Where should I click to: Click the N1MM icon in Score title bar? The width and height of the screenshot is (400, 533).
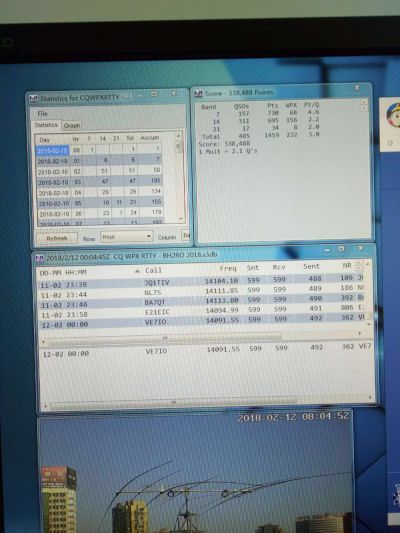point(198,93)
